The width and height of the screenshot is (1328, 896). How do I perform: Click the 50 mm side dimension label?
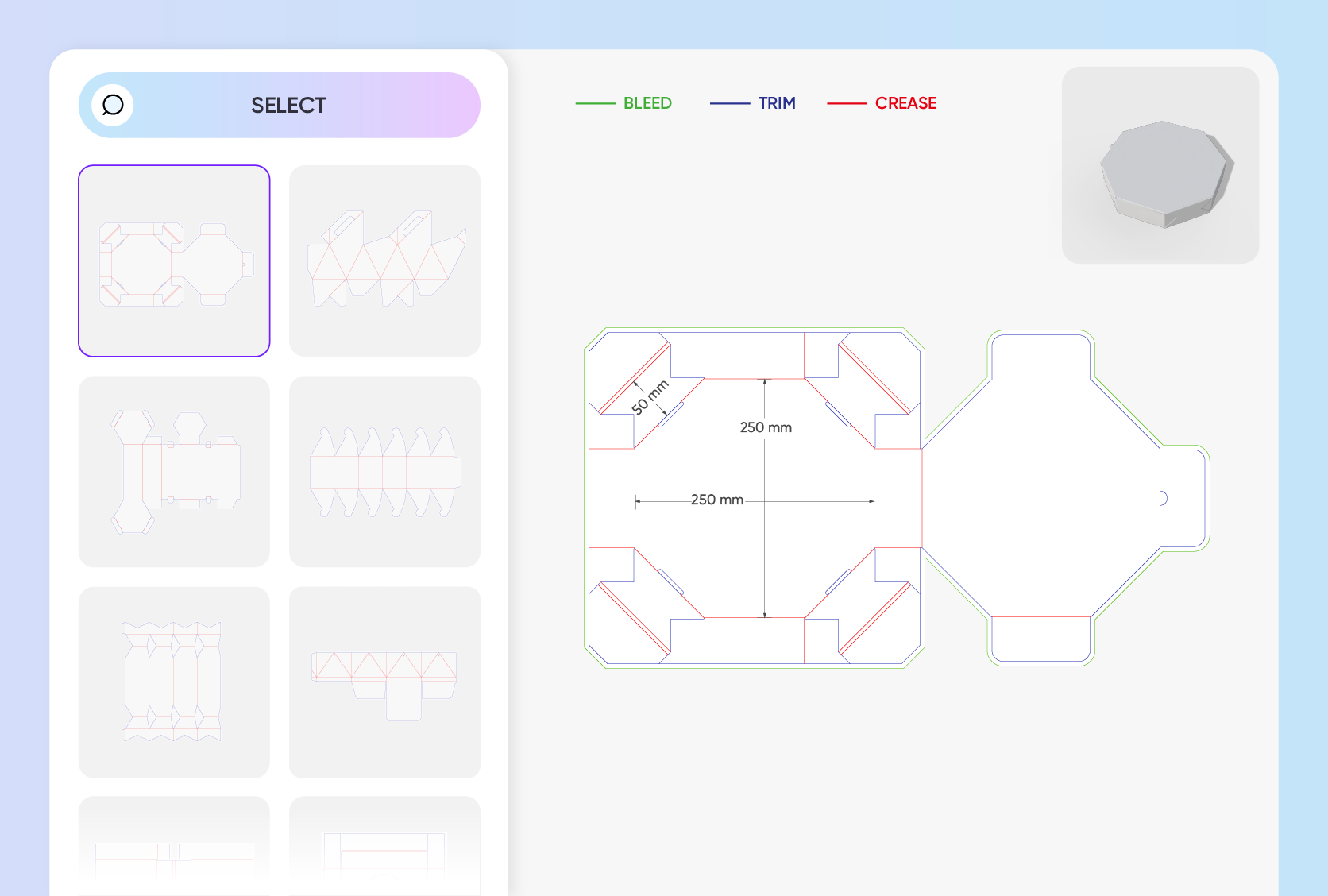(650, 397)
